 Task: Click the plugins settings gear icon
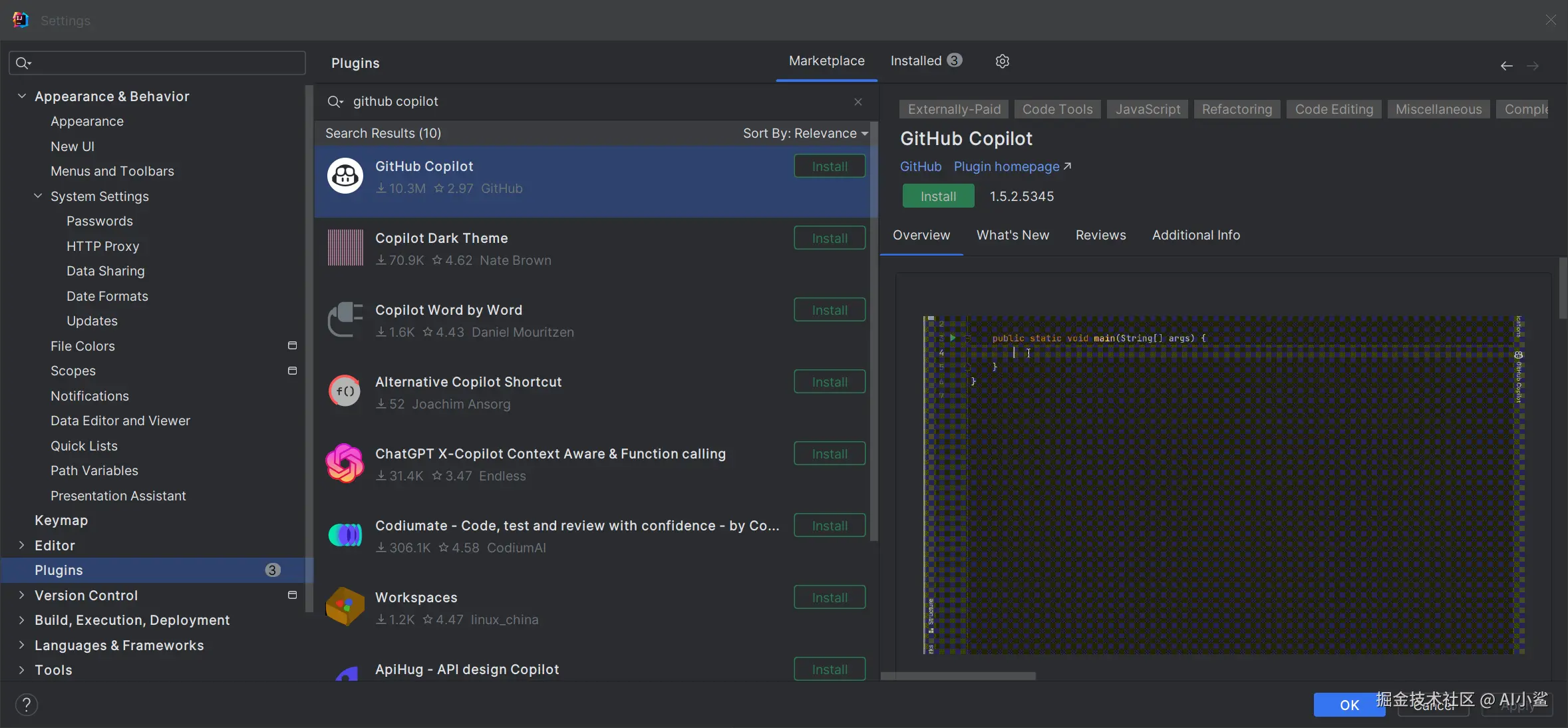point(1002,61)
